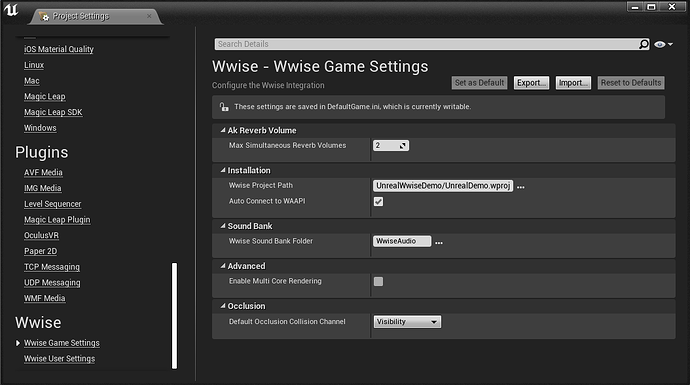Enable Multi Core Rendering checkbox
The image size is (690, 385).
coord(378,282)
